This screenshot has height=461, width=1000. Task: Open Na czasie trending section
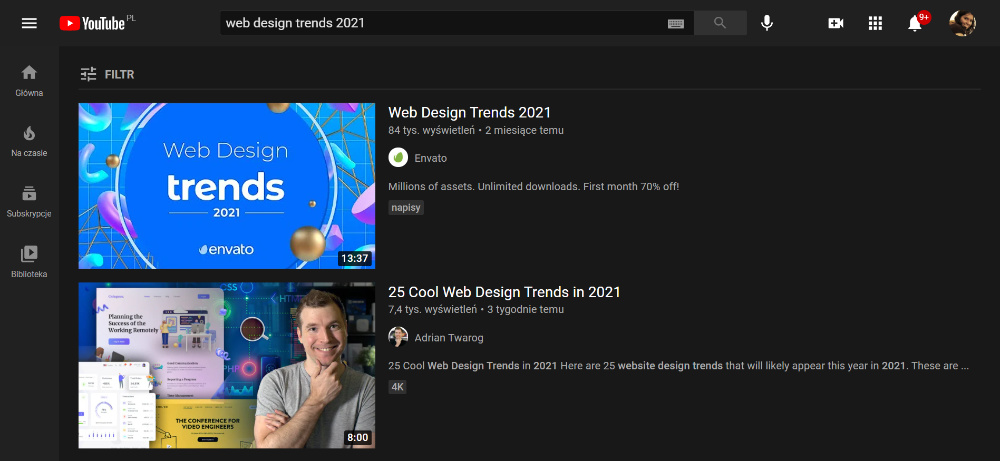pyautogui.click(x=29, y=142)
